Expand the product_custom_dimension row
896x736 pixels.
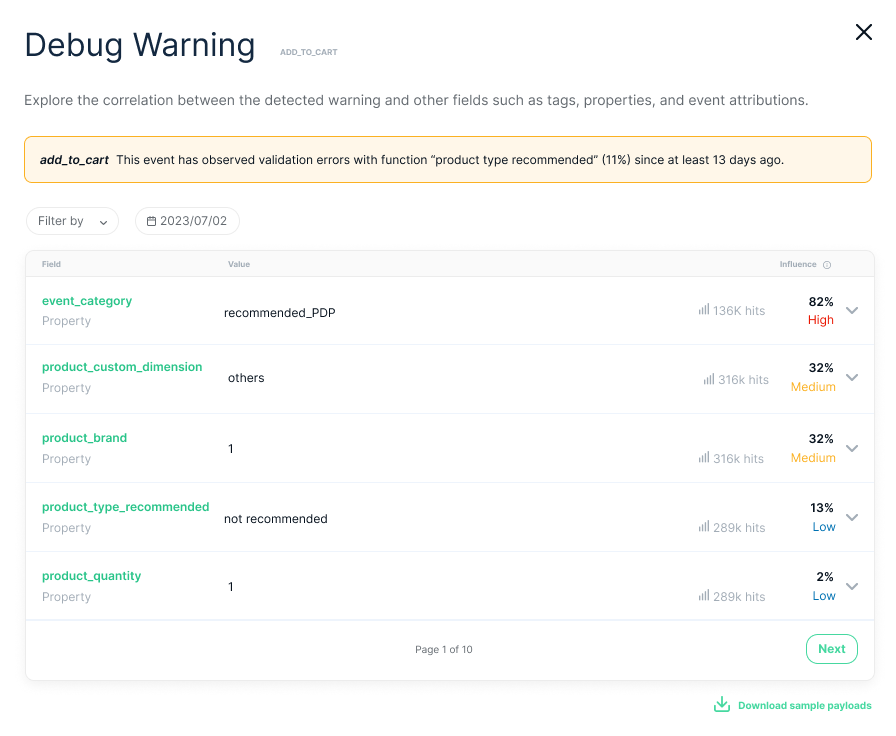click(x=852, y=378)
